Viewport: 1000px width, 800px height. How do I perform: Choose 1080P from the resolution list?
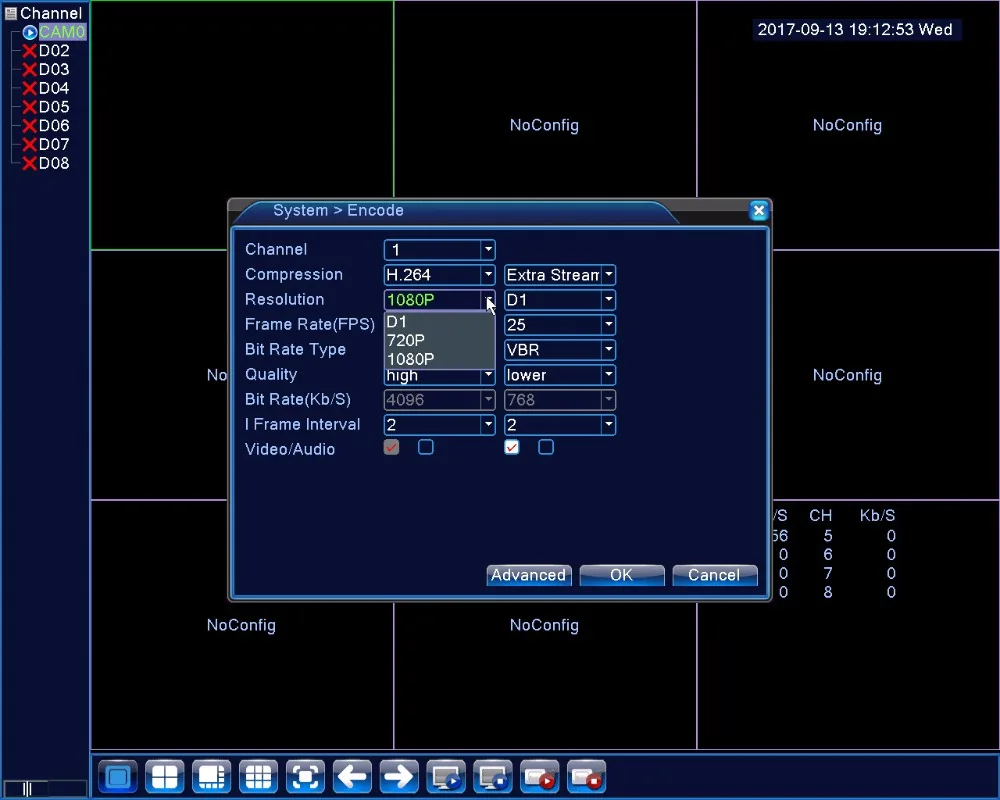(x=439, y=359)
